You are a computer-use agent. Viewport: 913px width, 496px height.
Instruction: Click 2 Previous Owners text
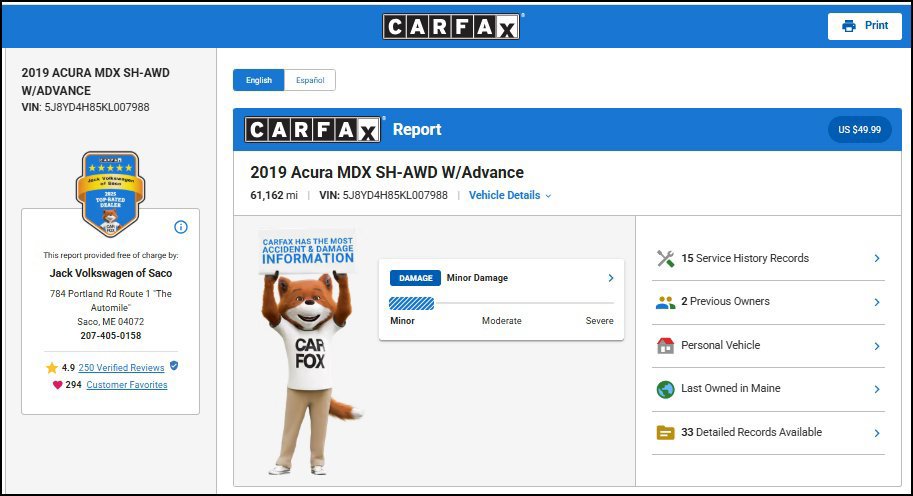(726, 302)
